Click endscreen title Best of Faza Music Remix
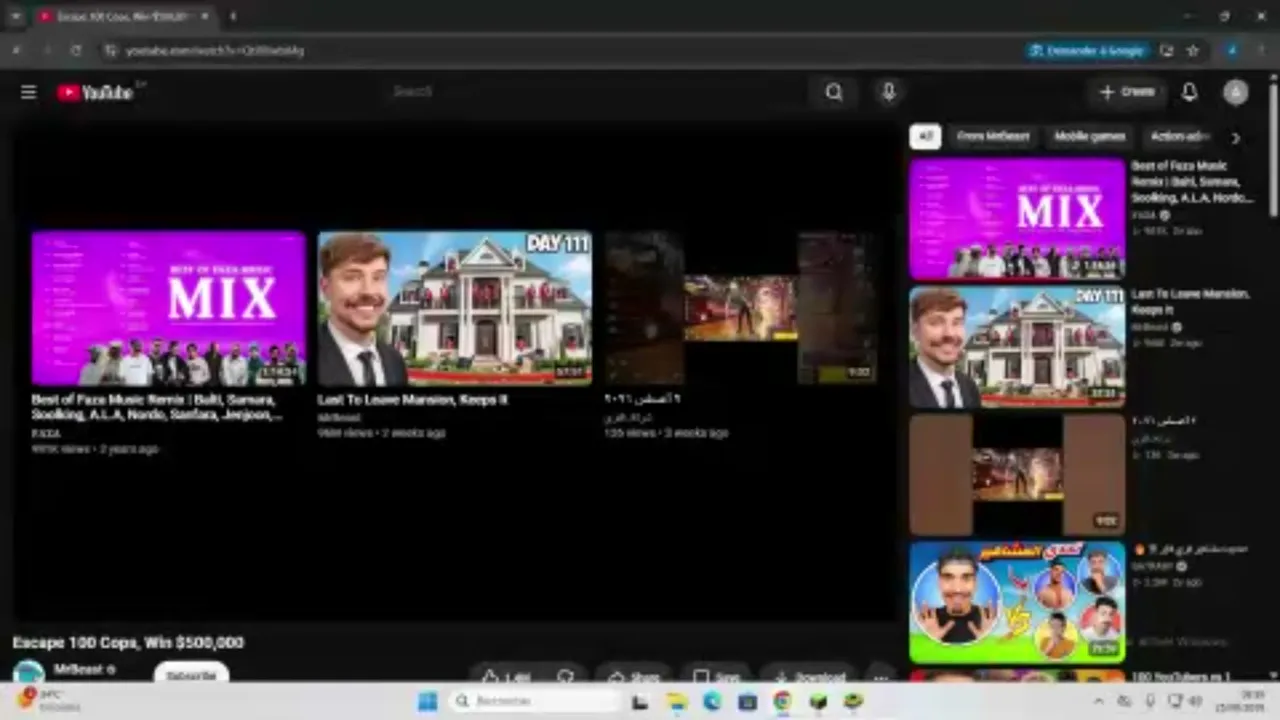The image size is (1280, 720). coord(157,407)
